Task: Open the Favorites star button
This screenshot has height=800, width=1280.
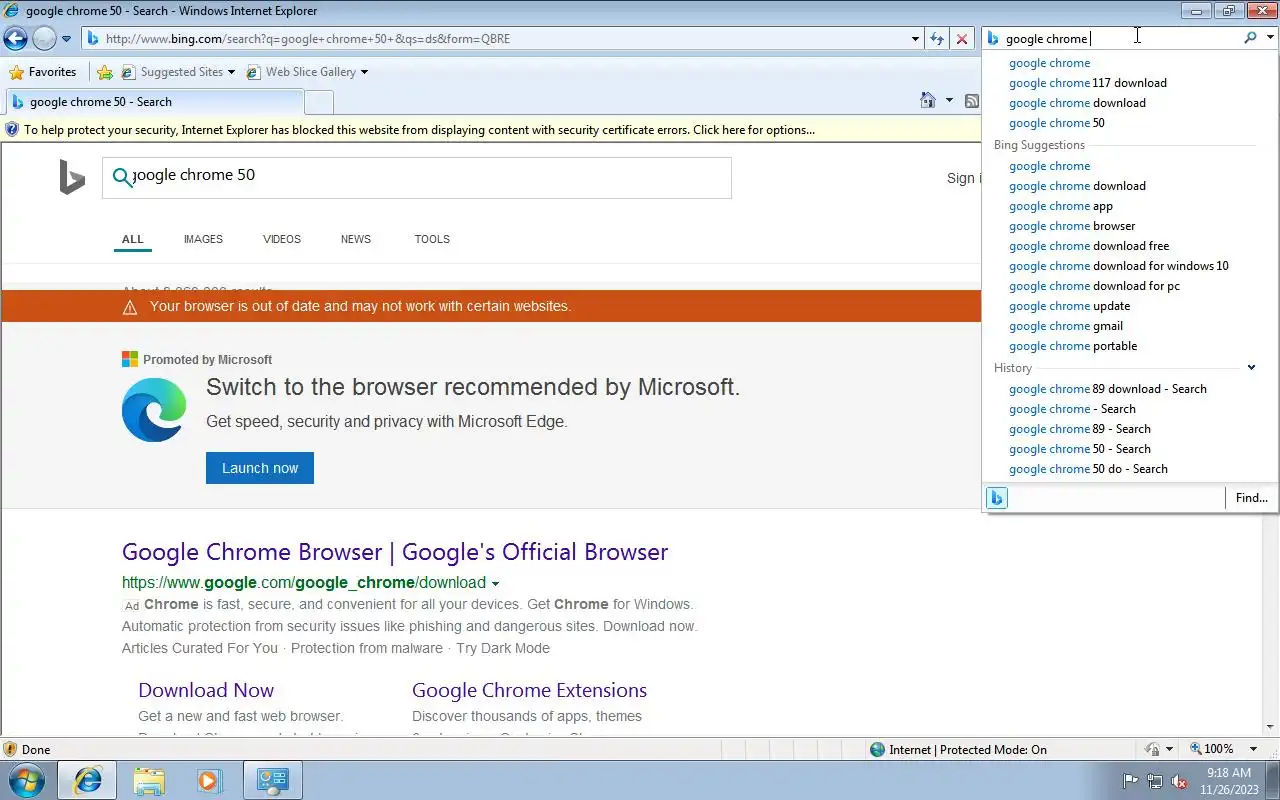Action: pos(43,72)
